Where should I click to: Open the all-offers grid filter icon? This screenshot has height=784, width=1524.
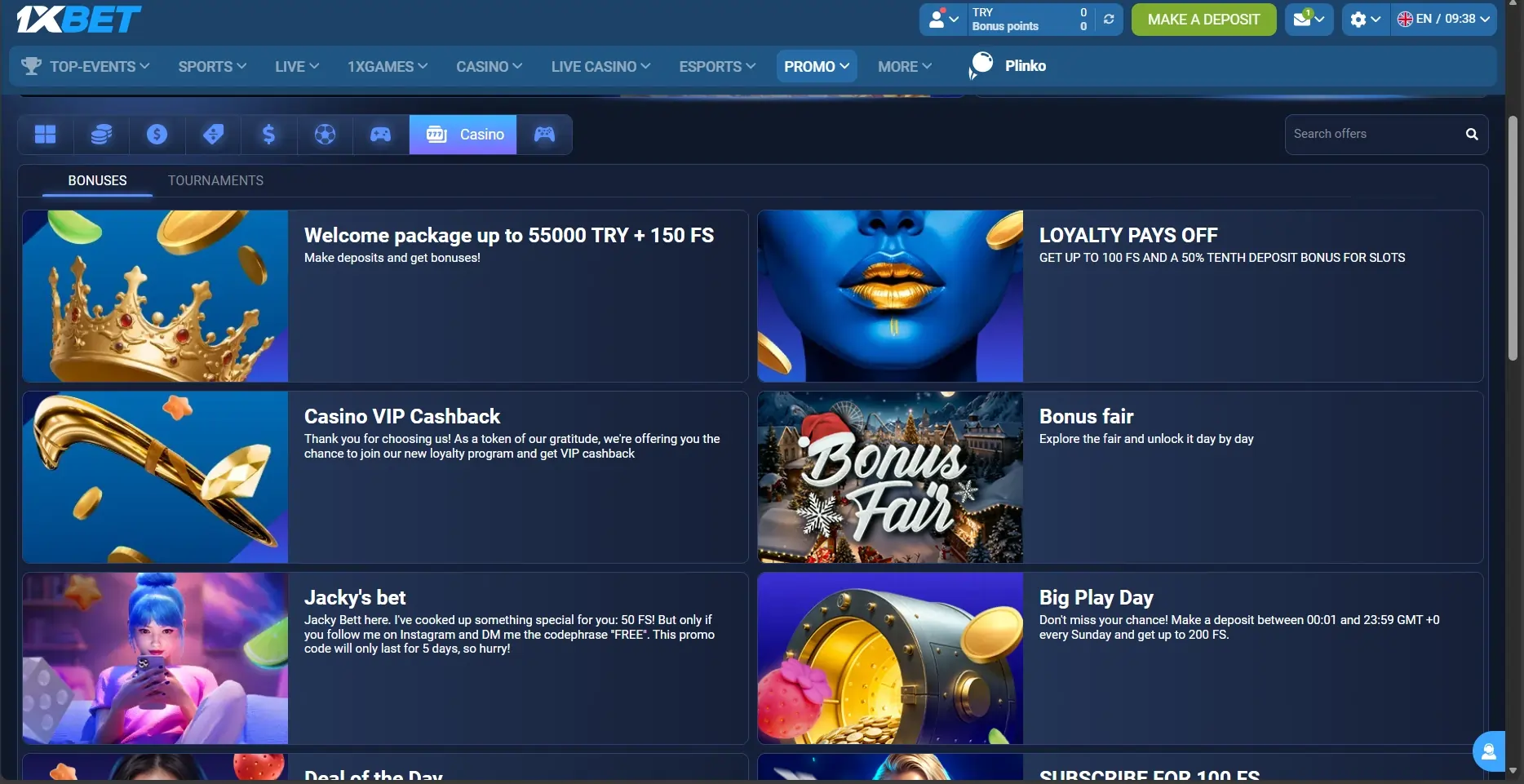click(45, 134)
